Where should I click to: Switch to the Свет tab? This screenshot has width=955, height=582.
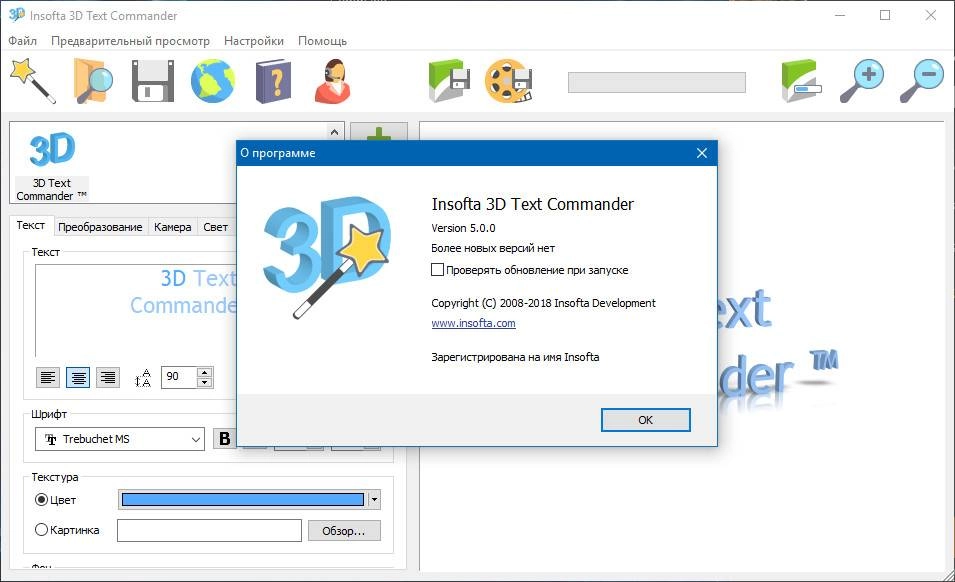(216, 227)
